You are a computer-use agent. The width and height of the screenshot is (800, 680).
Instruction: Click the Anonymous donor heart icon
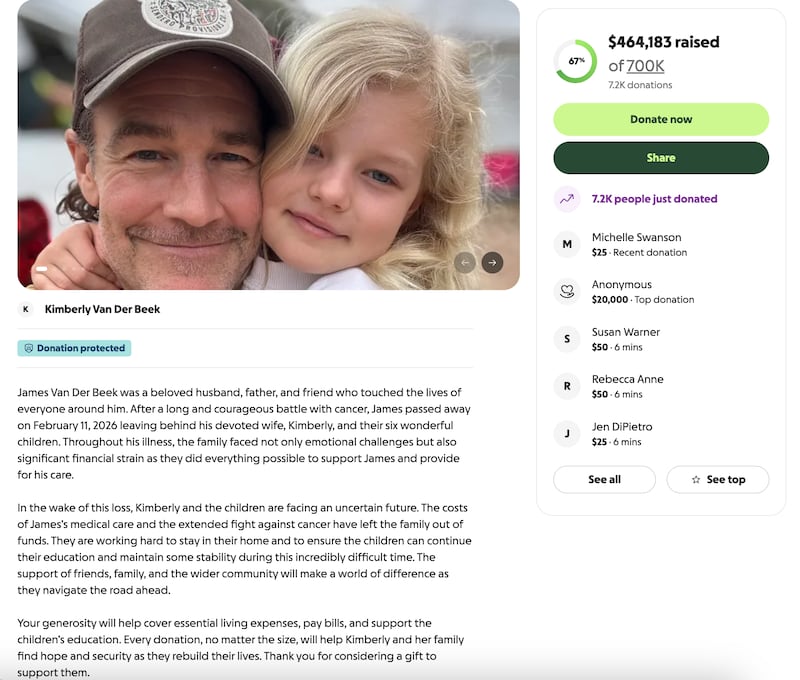(x=567, y=291)
